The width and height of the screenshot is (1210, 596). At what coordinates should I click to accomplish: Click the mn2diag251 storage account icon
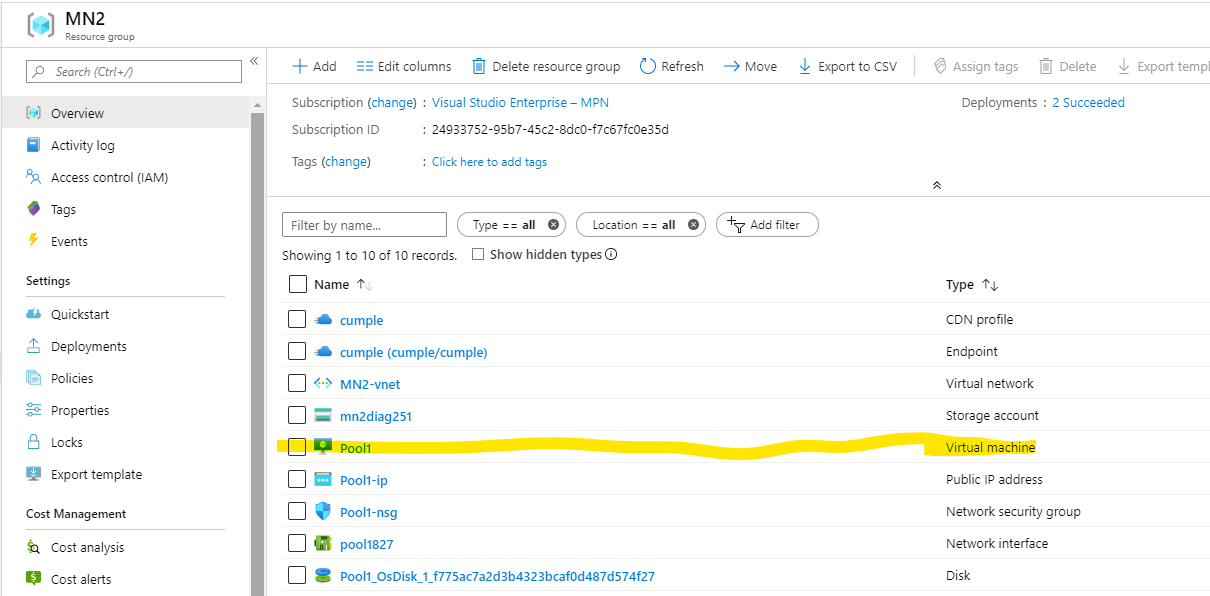click(323, 416)
